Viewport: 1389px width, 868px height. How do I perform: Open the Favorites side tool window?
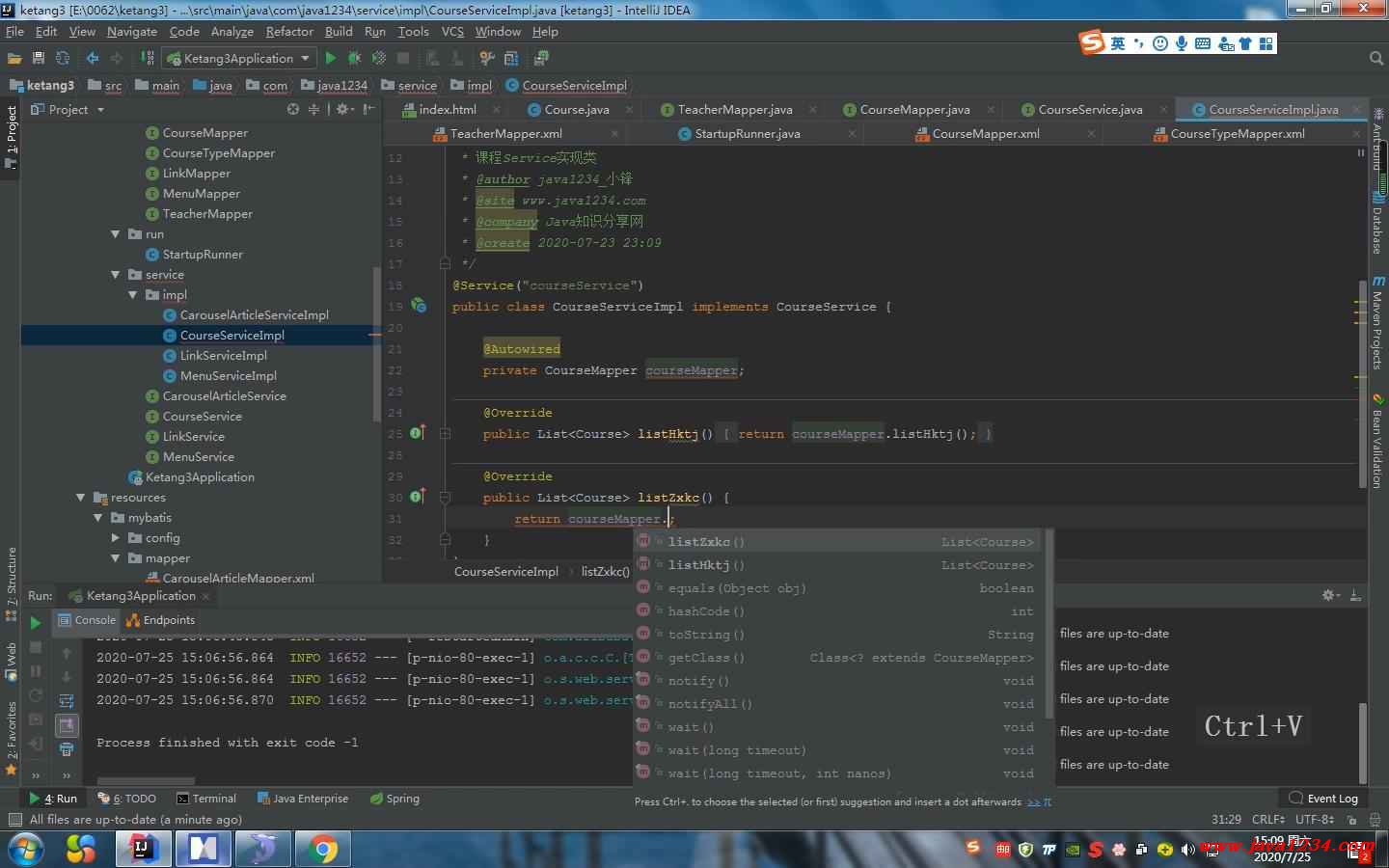pos(12,739)
